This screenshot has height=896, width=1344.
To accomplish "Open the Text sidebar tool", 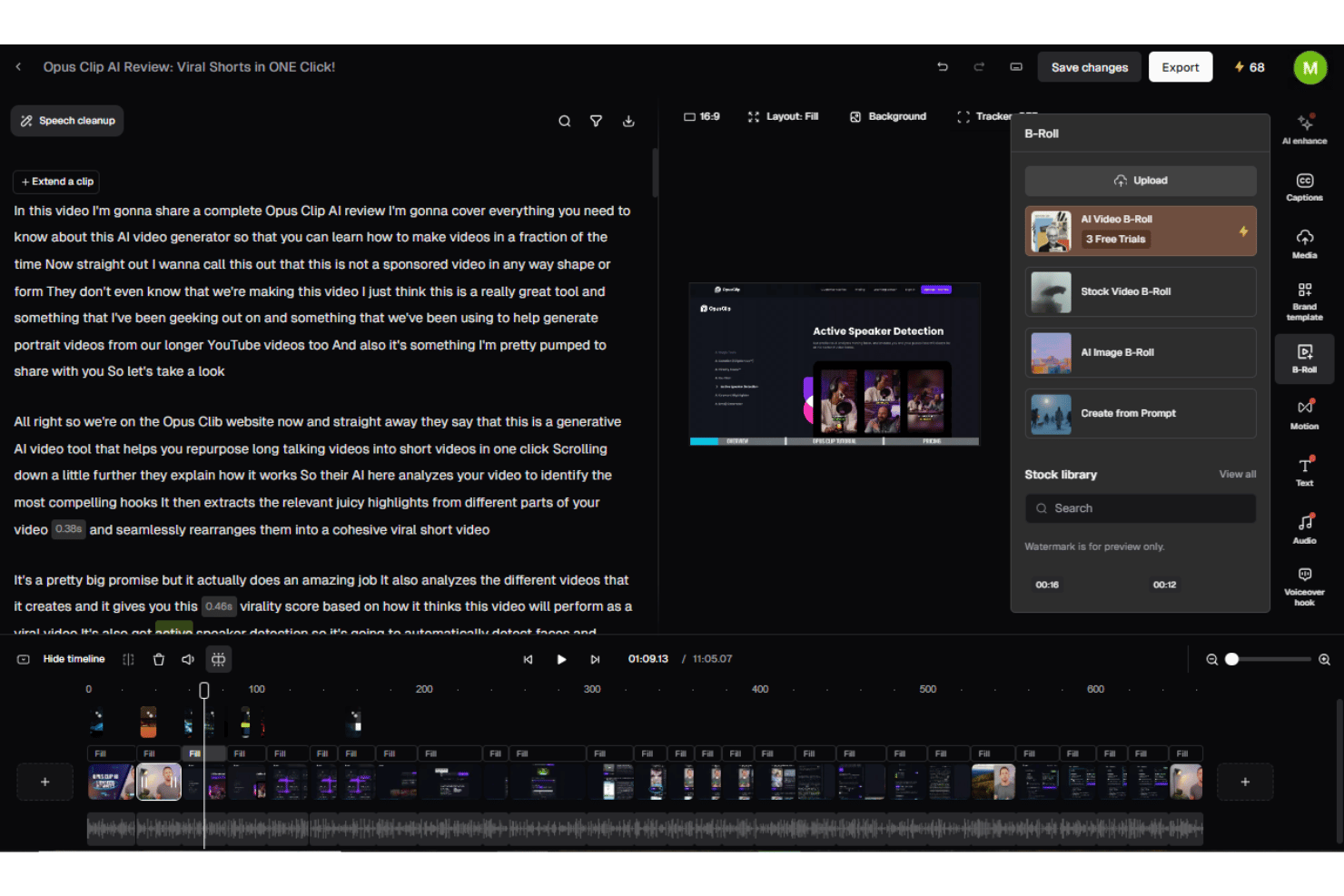I will point(1305,471).
